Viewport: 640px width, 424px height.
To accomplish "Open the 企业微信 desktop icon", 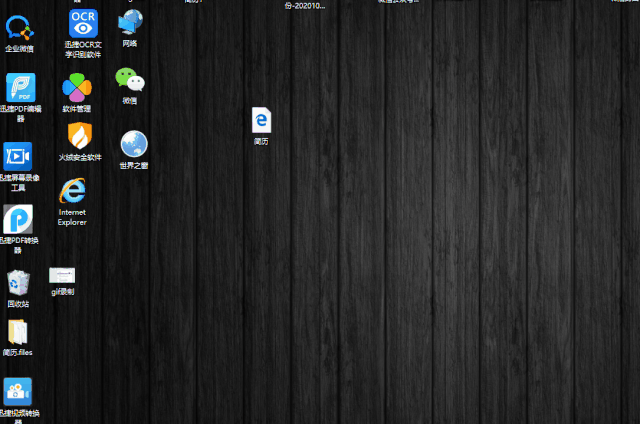I will click(19, 28).
